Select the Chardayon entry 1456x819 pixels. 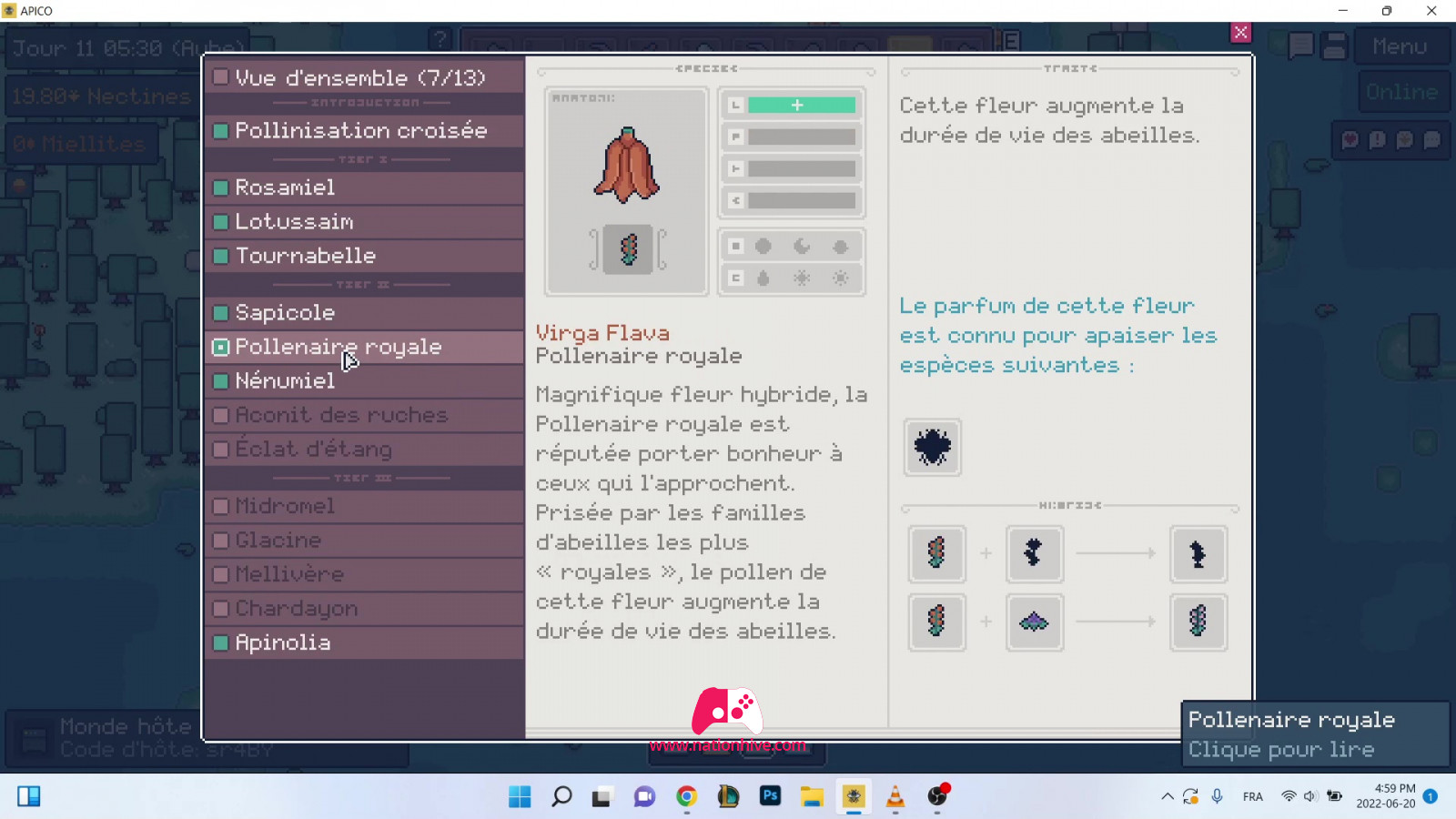365,608
